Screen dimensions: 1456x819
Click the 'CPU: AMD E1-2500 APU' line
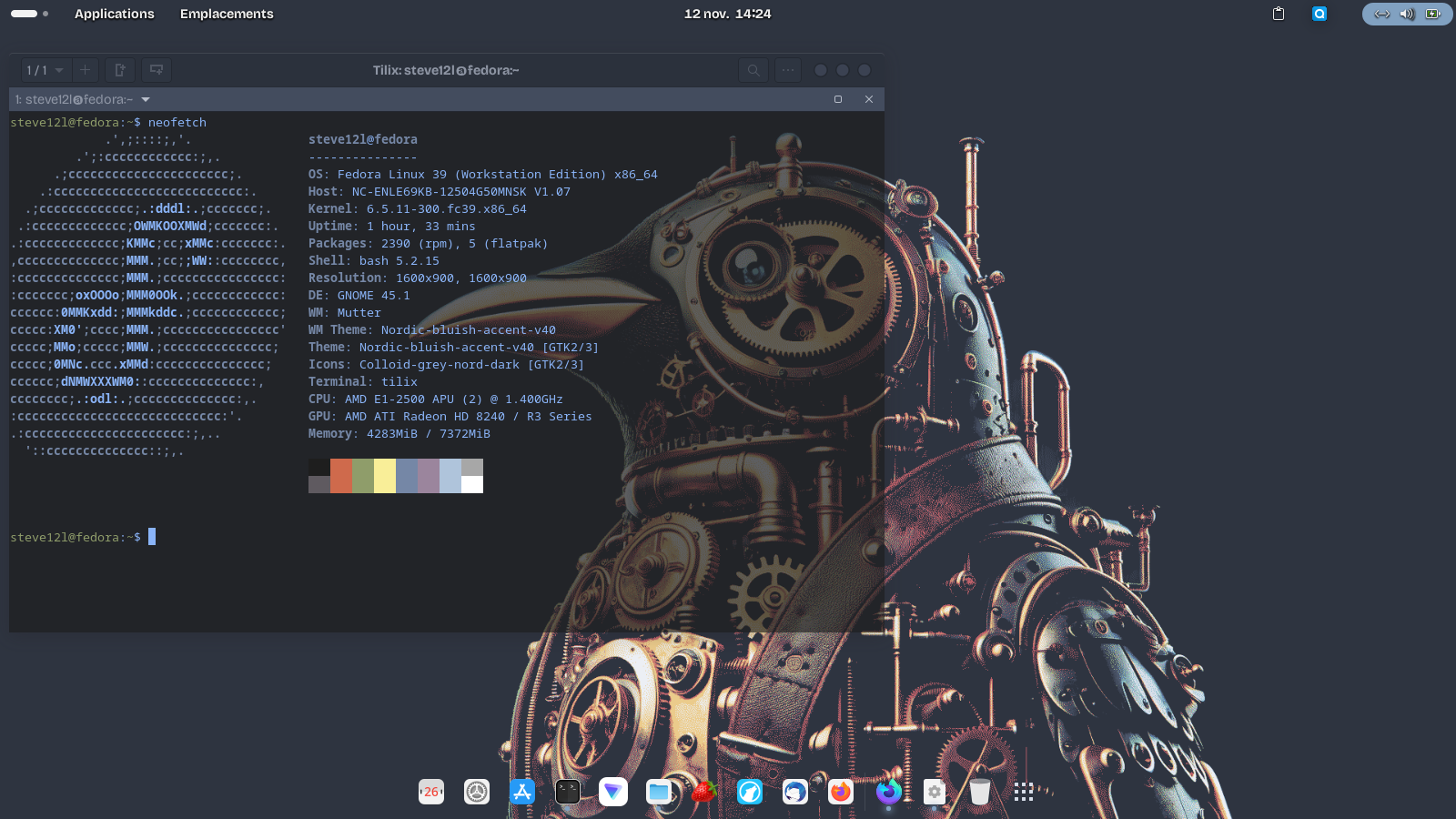pos(435,399)
